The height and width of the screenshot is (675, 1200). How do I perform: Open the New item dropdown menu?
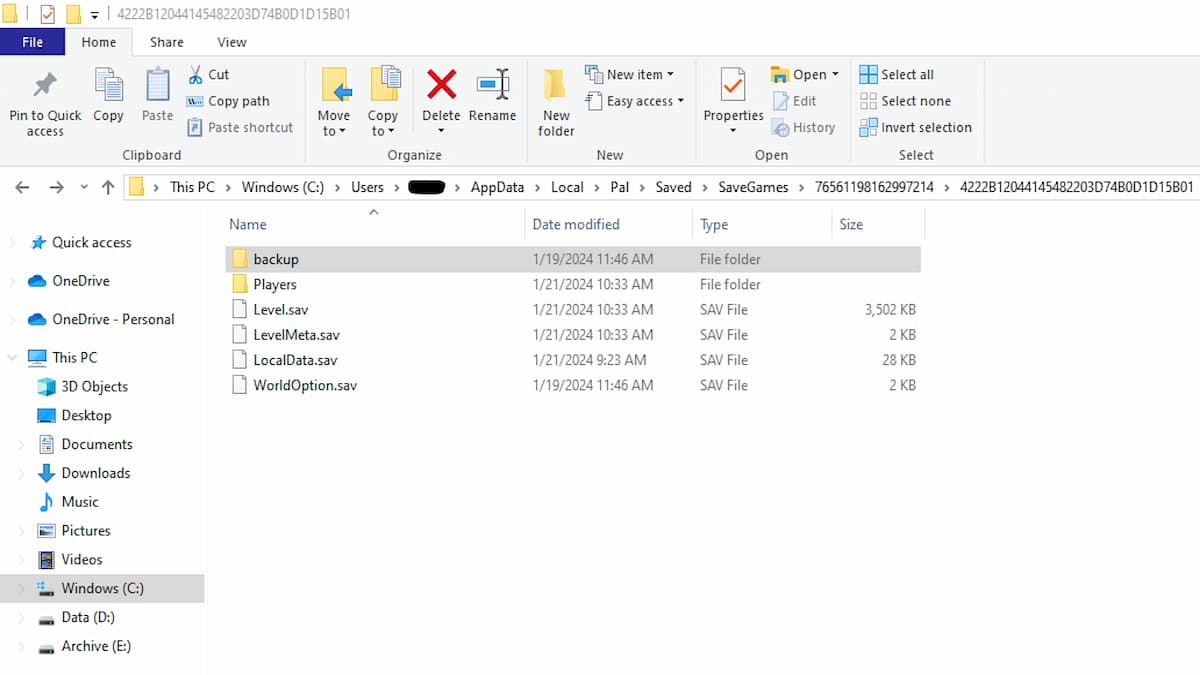(x=634, y=73)
